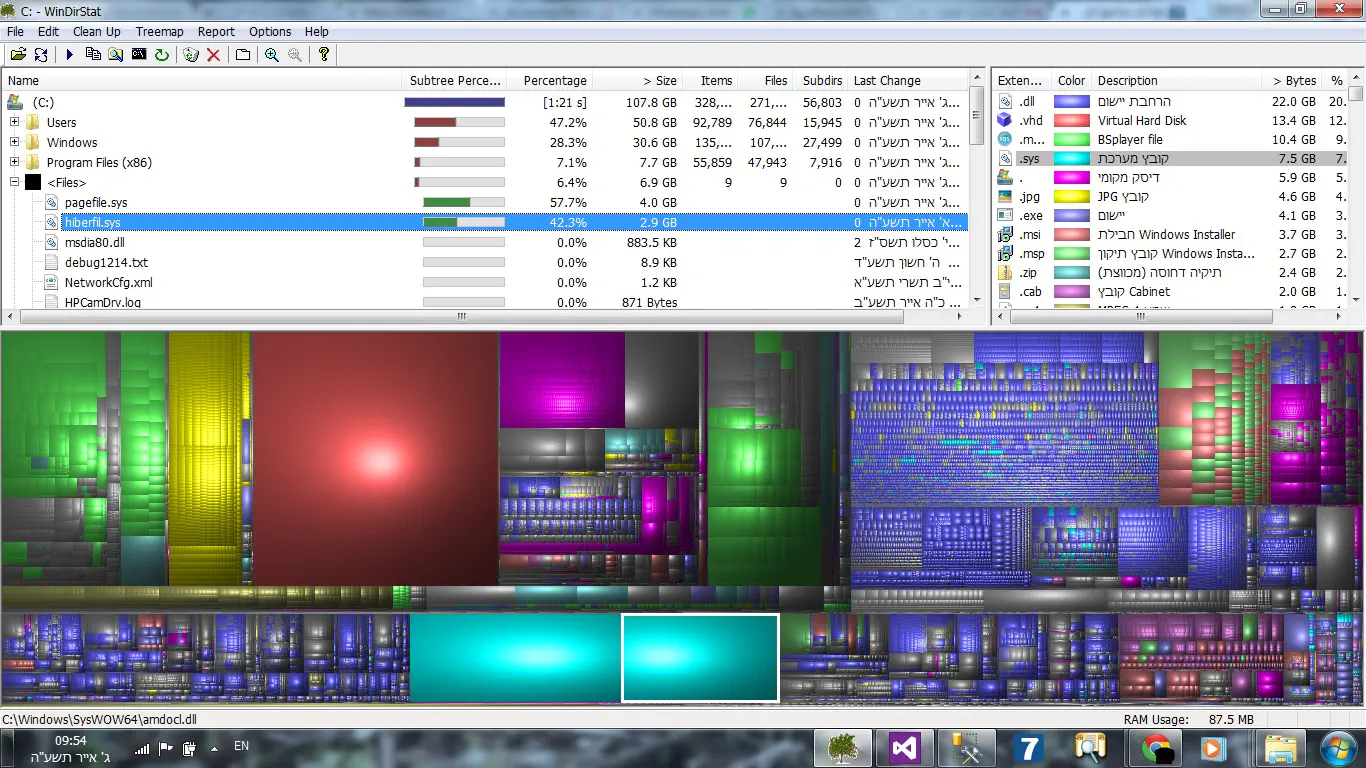Zoom in on the treemap
This screenshot has height=768, width=1366.
[x=271, y=55]
